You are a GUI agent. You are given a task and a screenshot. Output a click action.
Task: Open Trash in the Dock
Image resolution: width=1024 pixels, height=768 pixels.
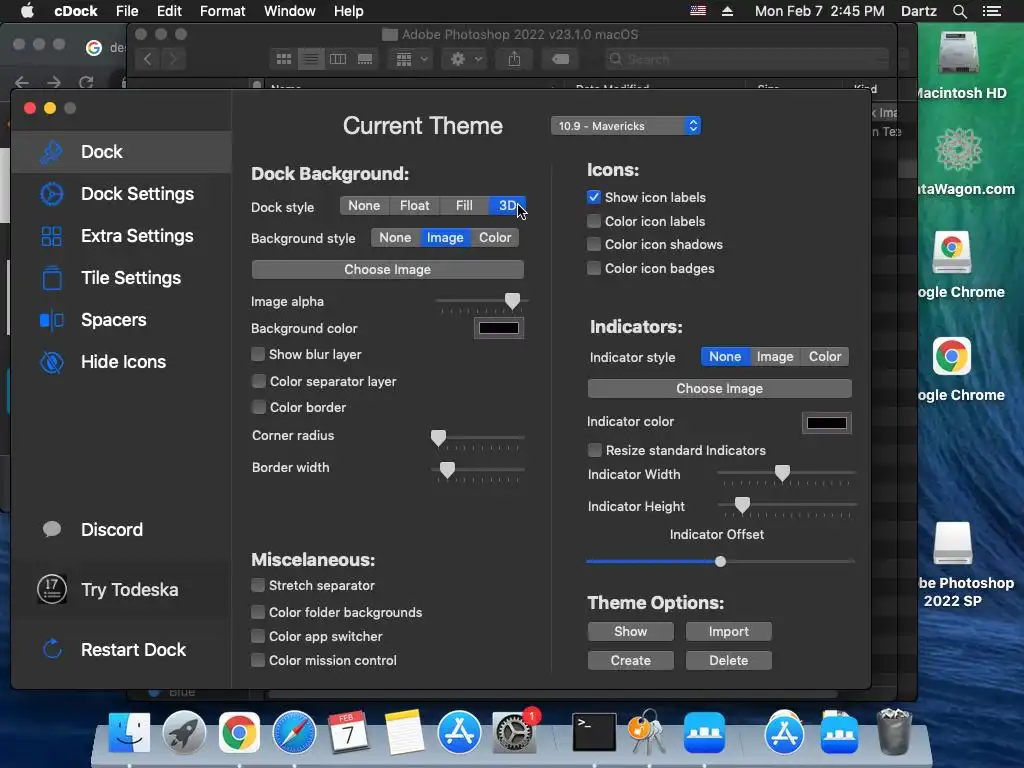[893, 733]
